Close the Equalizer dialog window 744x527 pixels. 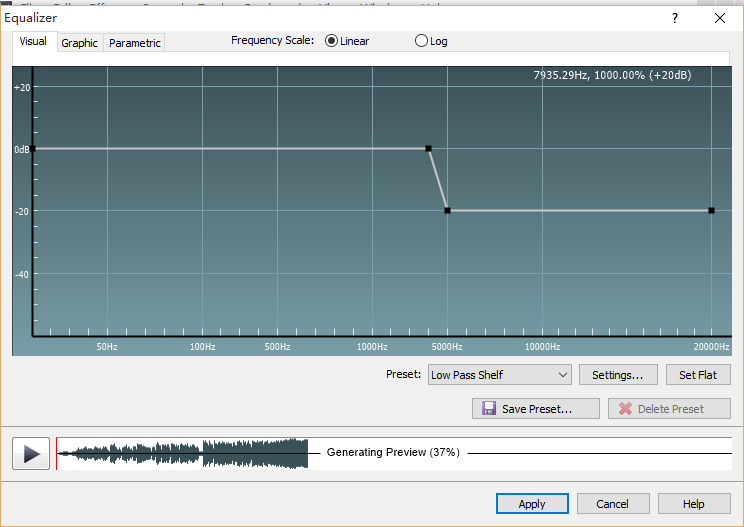tap(719, 18)
